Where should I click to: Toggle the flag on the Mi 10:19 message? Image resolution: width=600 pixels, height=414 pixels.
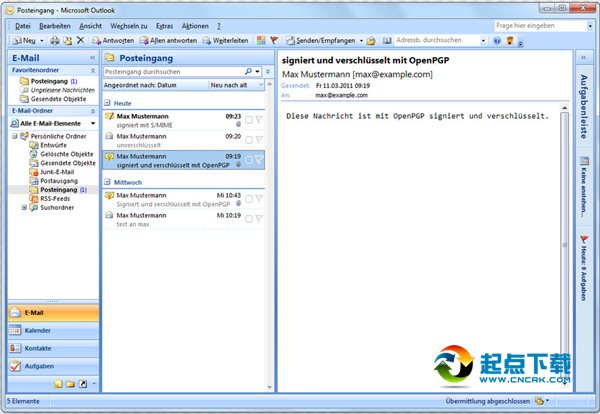point(259,218)
